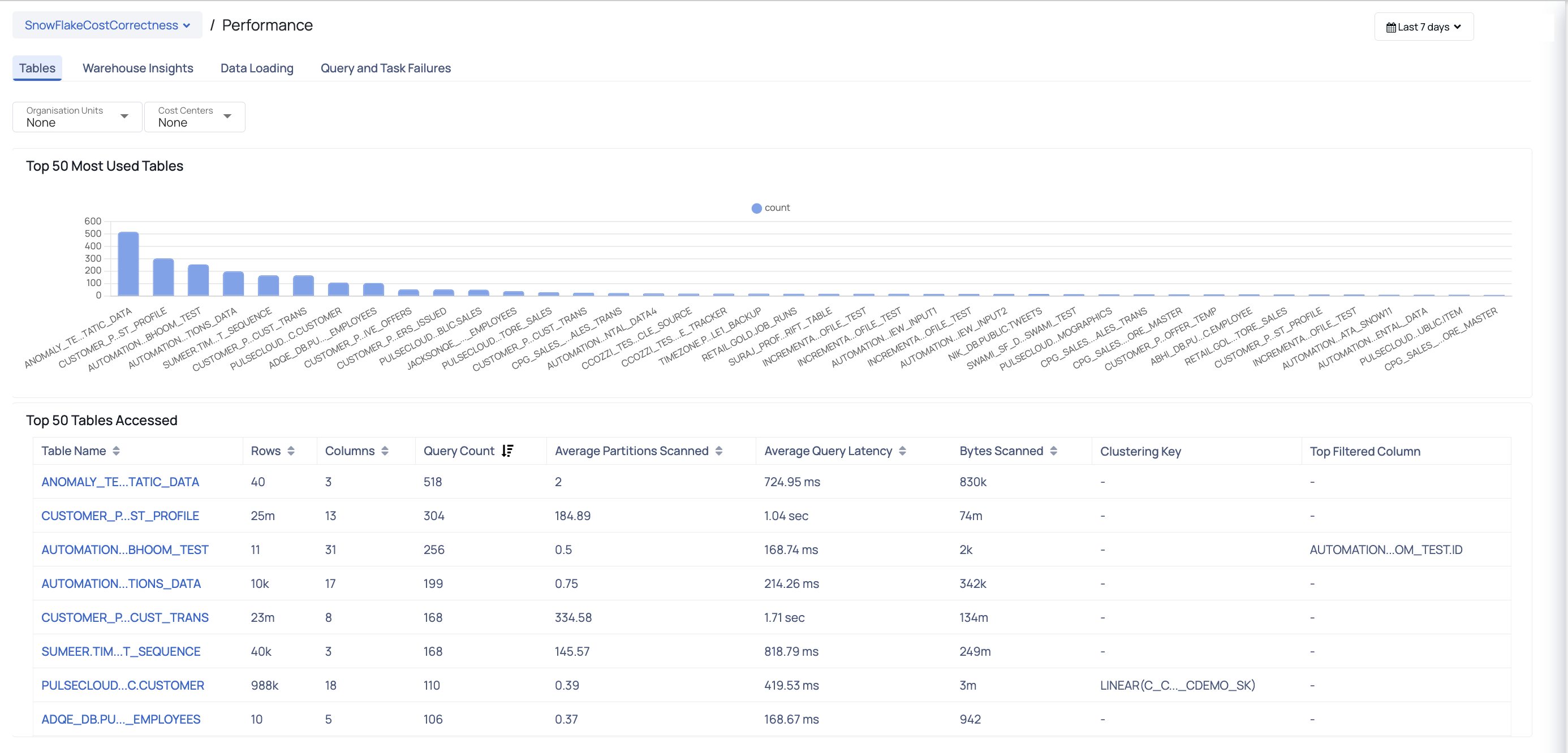The image size is (1568, 753).
Task: Click the CUSTOMER_P...ST_PROFILE chart bar
Action: pos(163,278)
